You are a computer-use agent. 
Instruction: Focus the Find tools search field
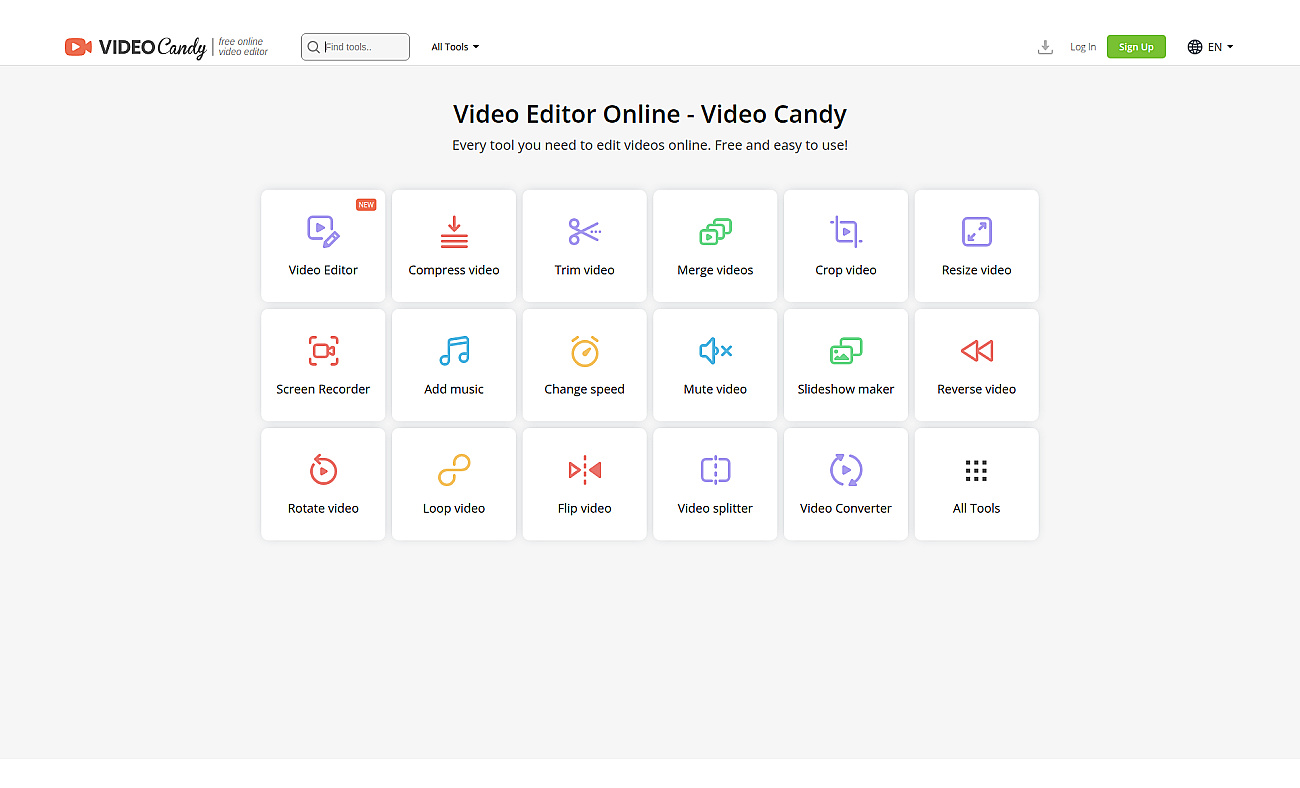tap(355, 47)
